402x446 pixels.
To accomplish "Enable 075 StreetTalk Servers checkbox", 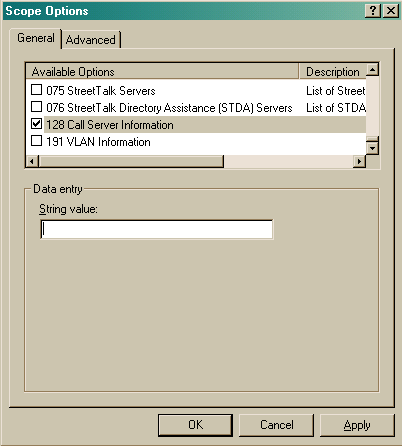I will (36, 90).
